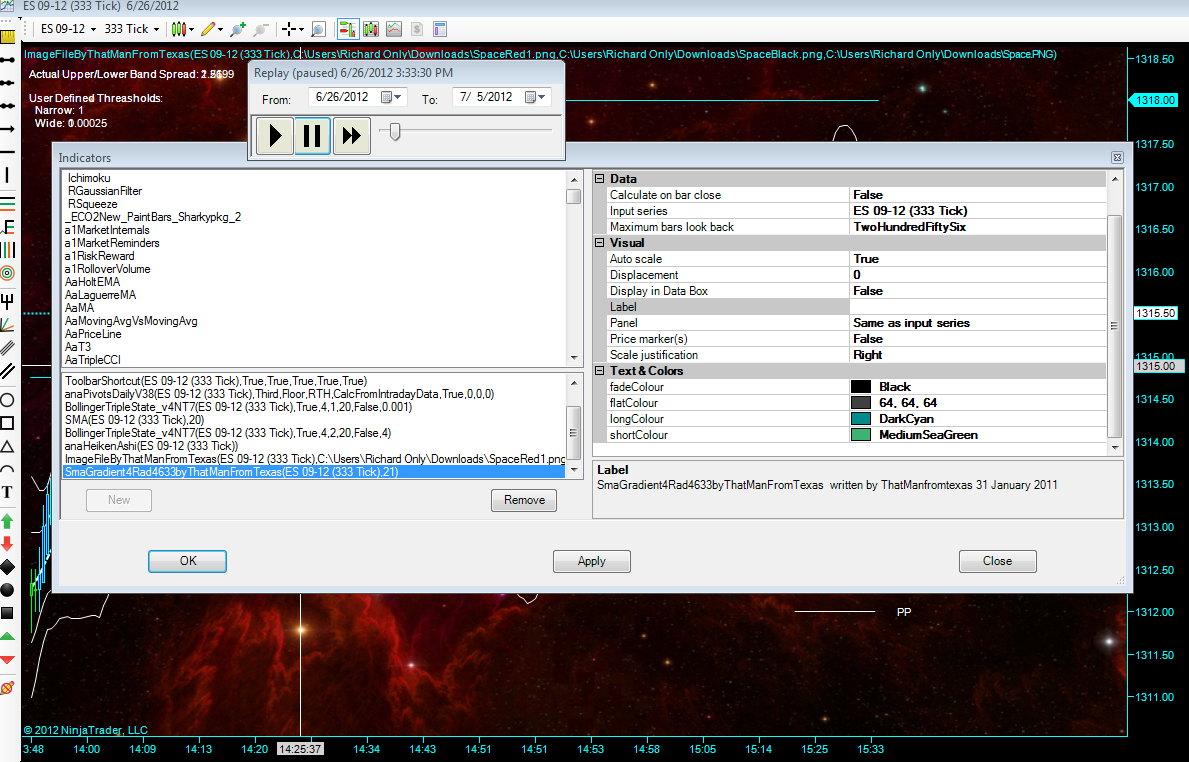1189x762 pixels.
Task: Select the ellipse drawing tool
Action: [8, 400]
